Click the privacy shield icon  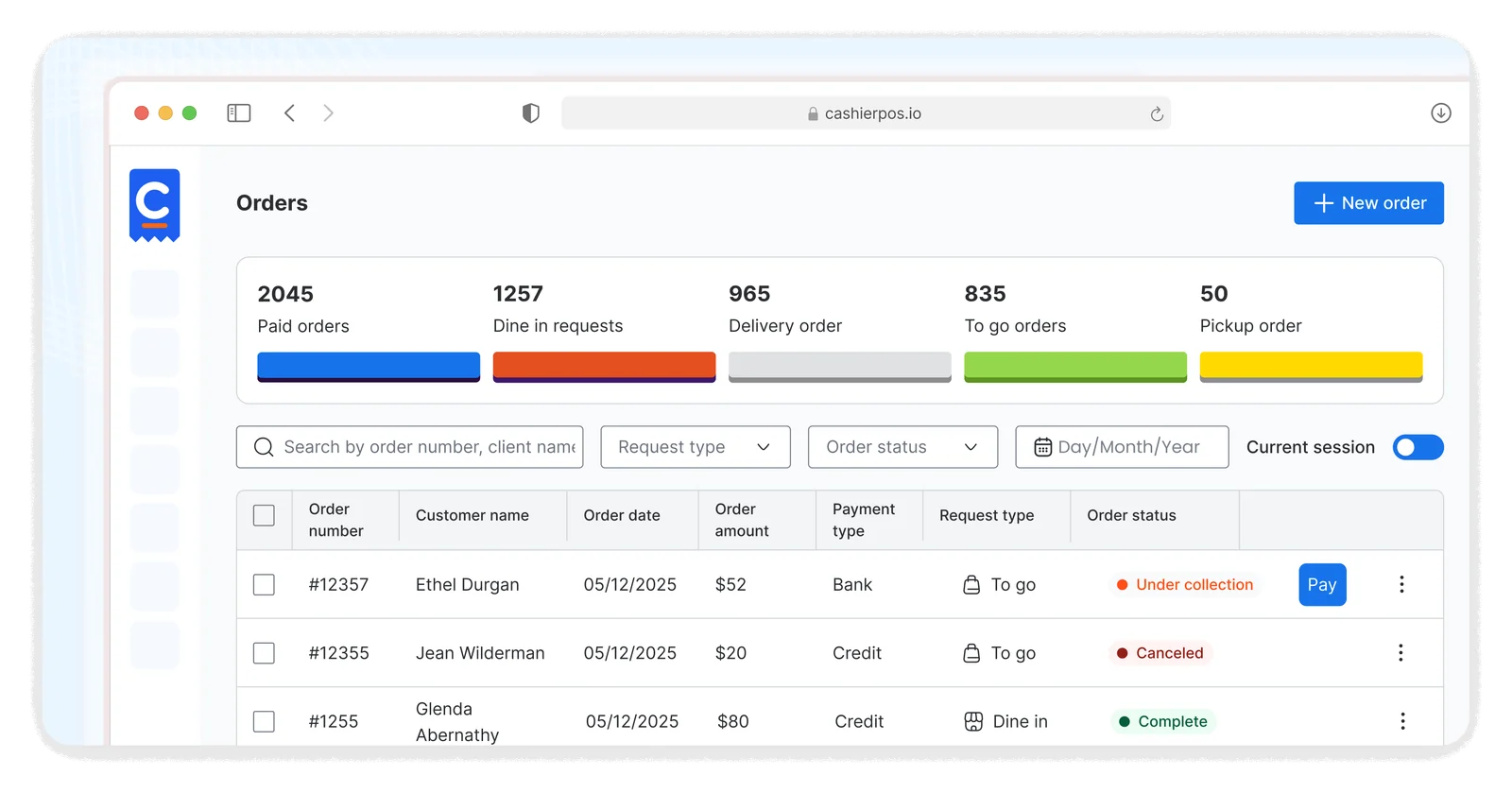click(531, 113)
